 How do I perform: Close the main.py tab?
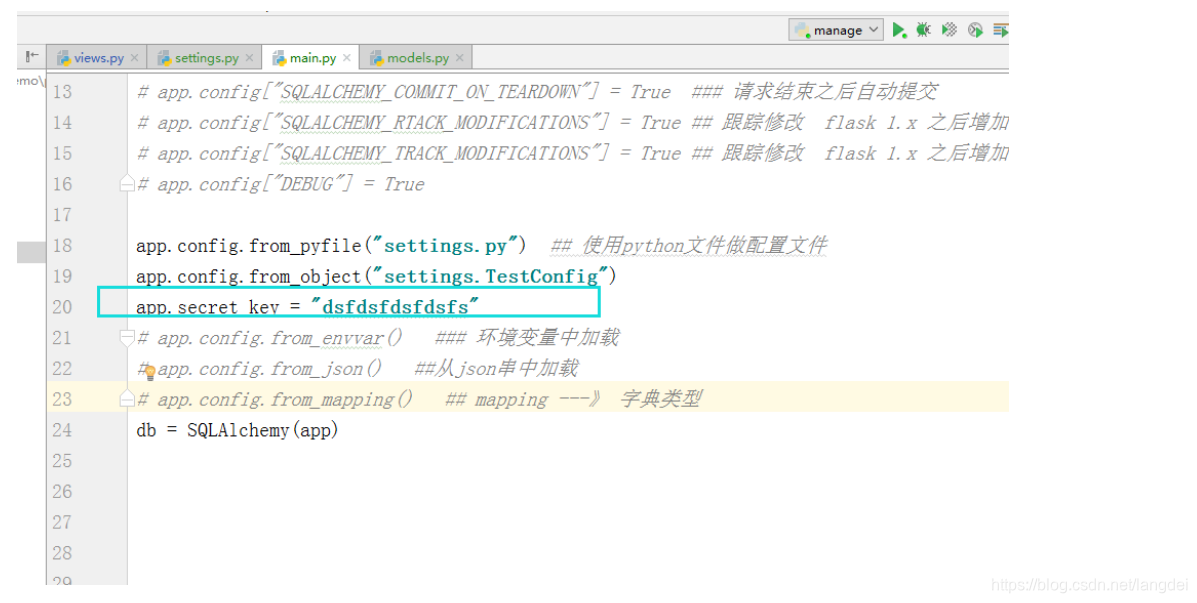[347, 58]
